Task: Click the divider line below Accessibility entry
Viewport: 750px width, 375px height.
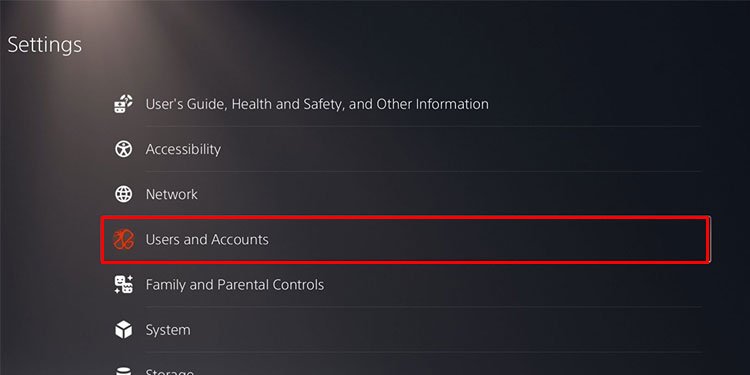Action: 423,171
